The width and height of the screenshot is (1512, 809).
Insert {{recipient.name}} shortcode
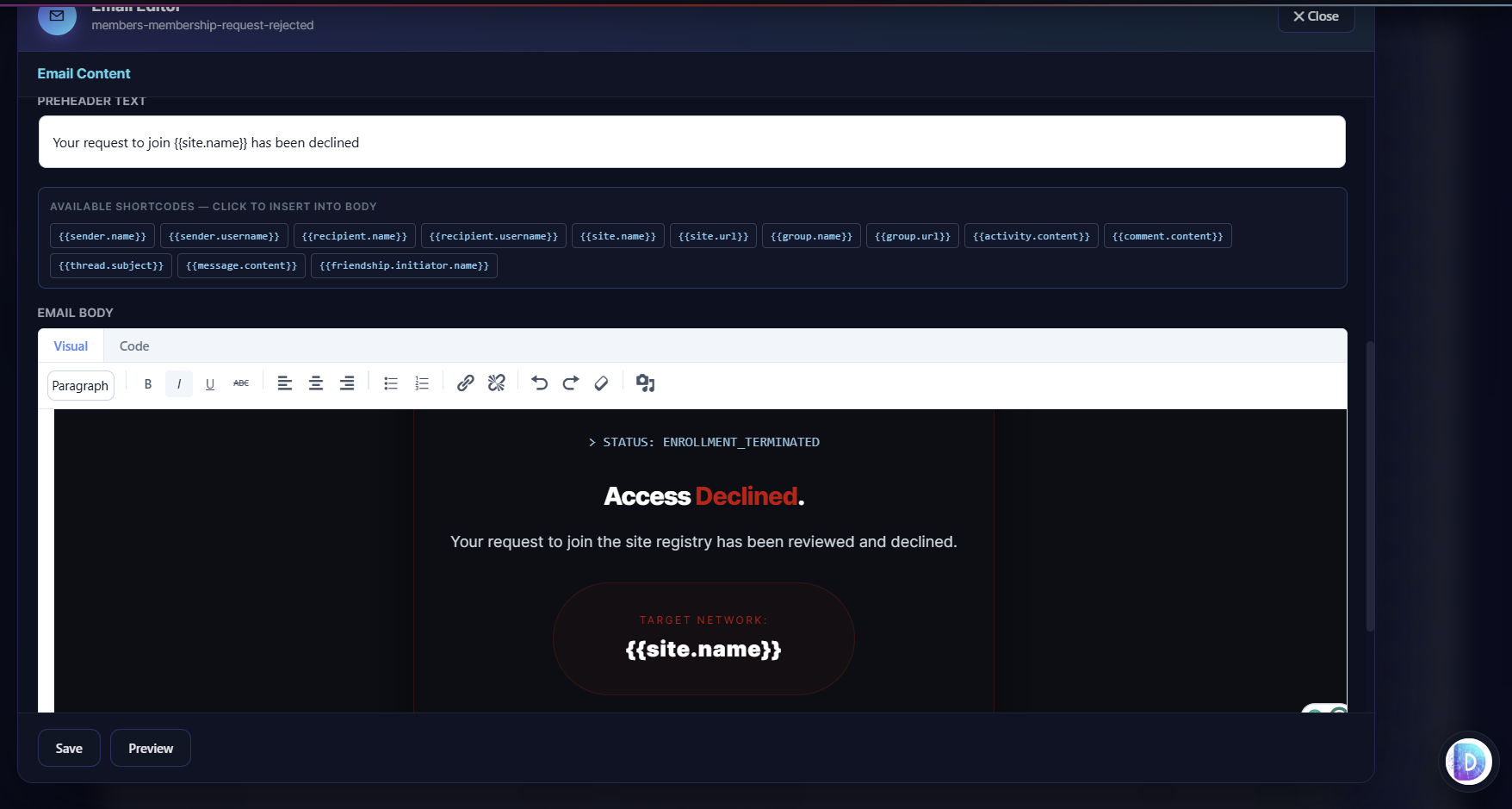click(x=355, y=236)
